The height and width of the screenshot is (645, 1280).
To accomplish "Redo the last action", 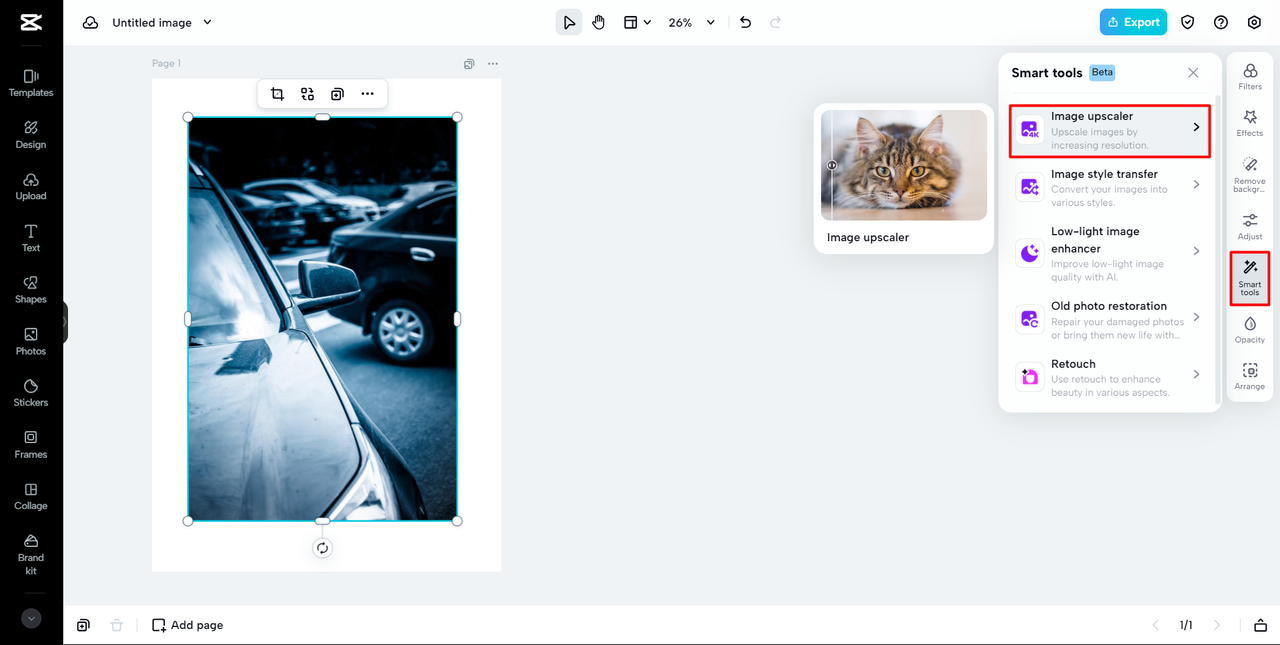I will [775, 22].
